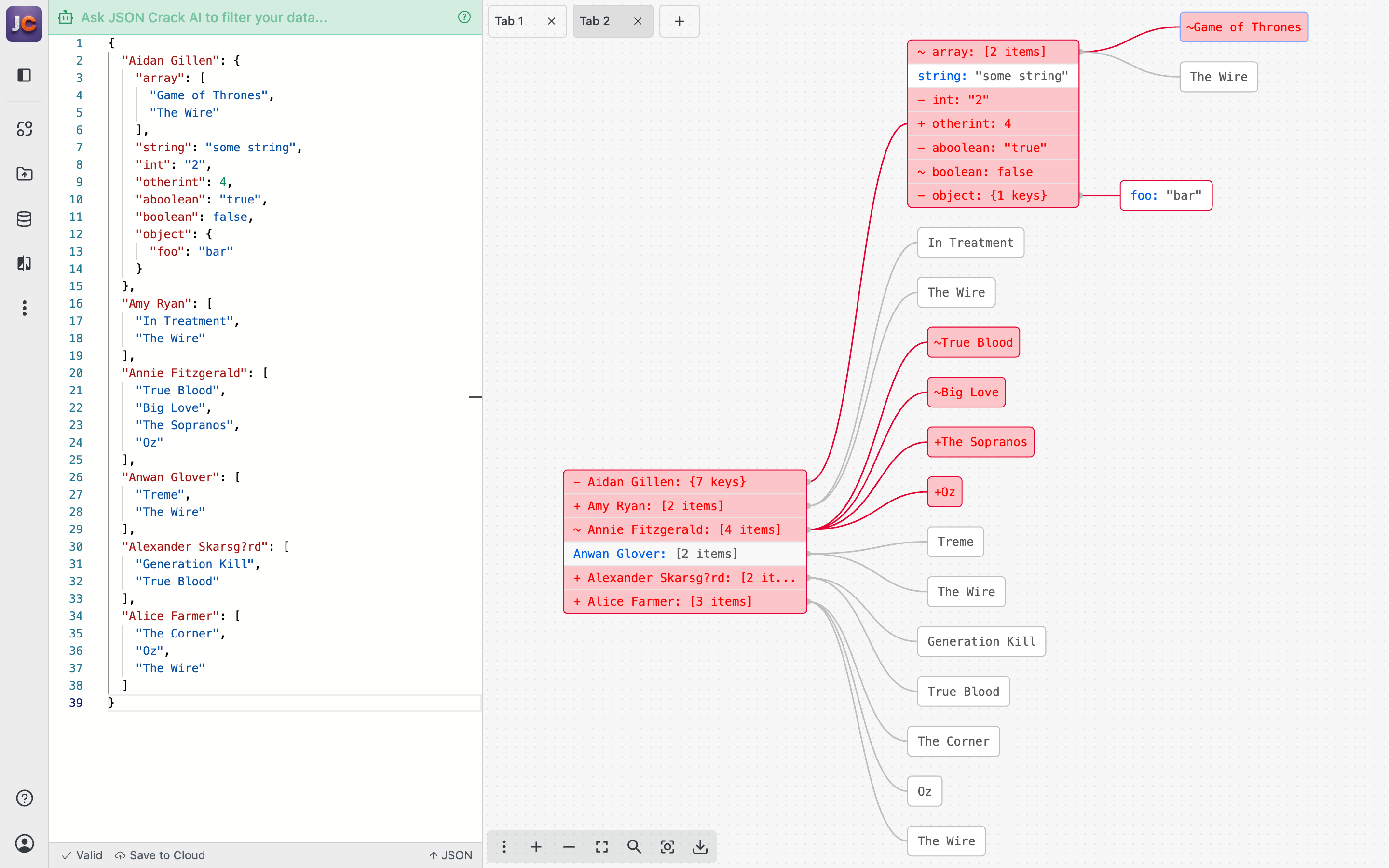Click Save to Cloud
Viewport: 1389px width, 868px height.
pos(160,855)
